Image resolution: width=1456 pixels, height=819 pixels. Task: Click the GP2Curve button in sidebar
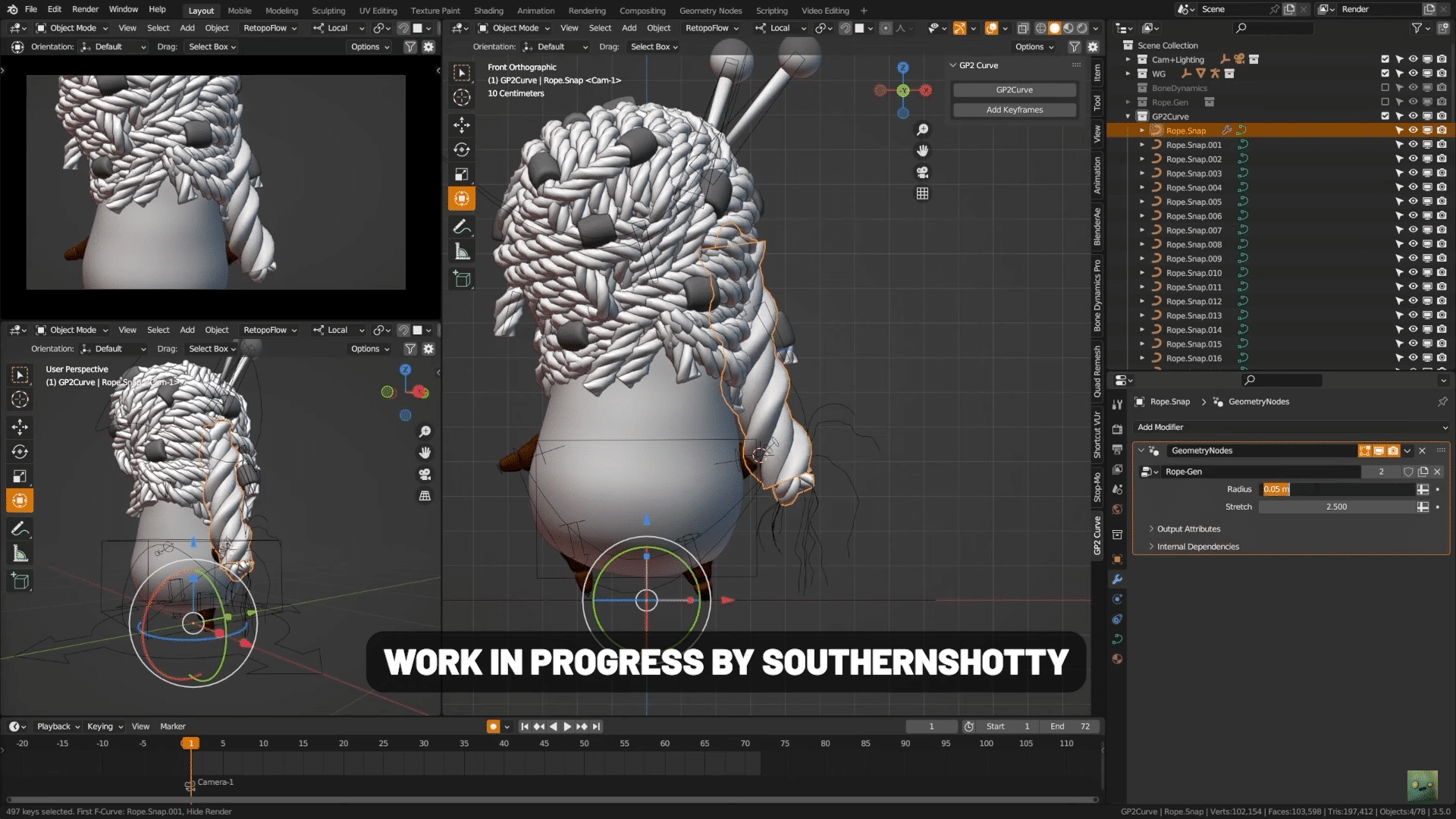[x=1014, y=89]
